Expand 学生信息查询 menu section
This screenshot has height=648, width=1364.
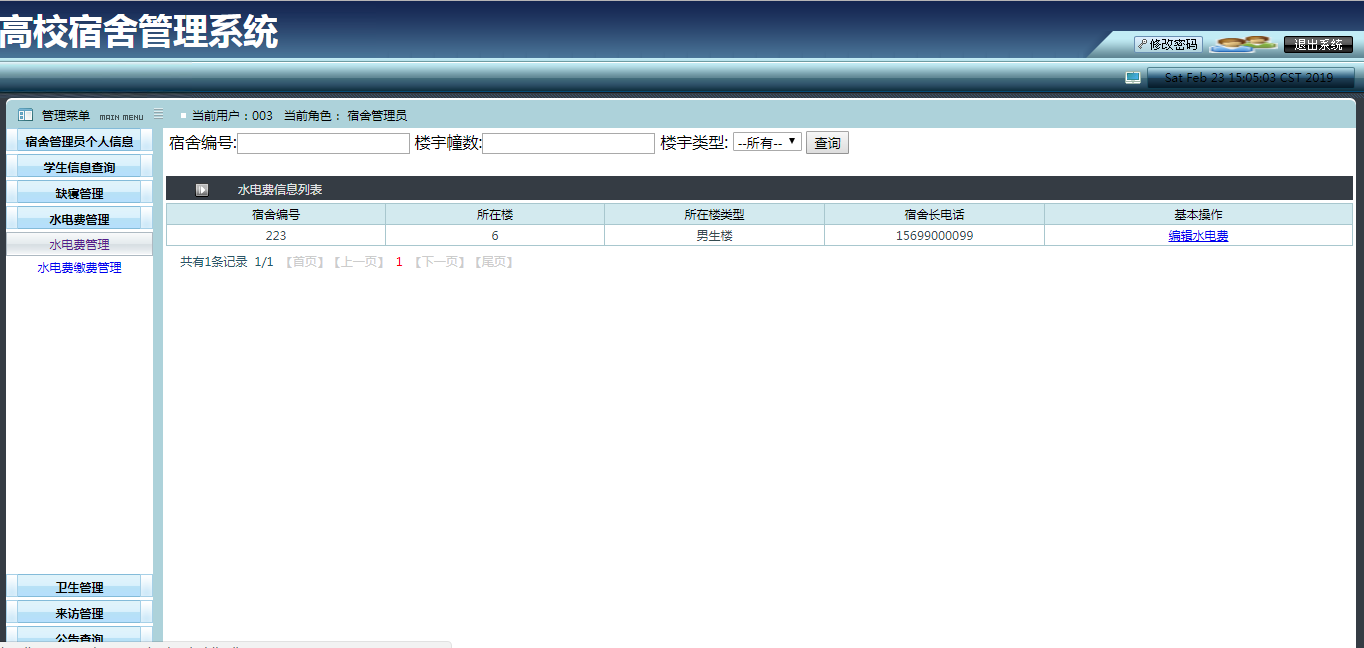tap(79, 167)
